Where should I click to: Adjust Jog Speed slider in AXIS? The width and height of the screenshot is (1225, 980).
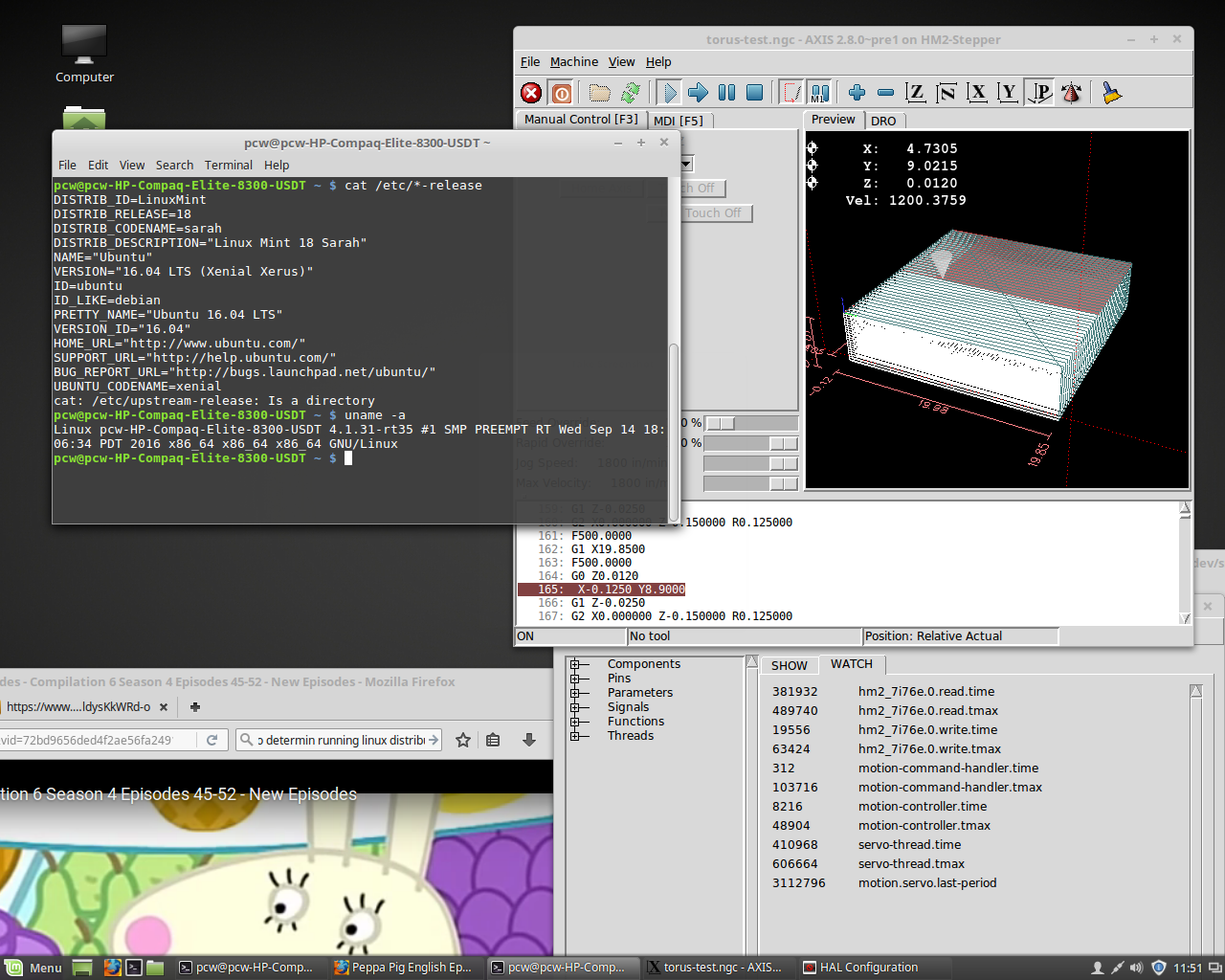[751, 463]
